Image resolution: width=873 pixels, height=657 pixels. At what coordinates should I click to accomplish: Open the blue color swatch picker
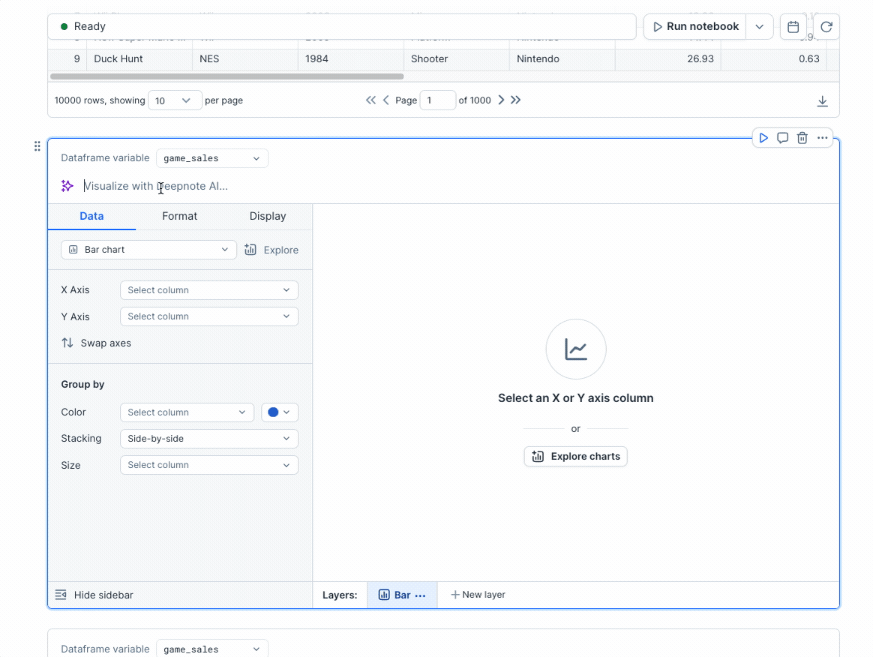tap(279, 413)
